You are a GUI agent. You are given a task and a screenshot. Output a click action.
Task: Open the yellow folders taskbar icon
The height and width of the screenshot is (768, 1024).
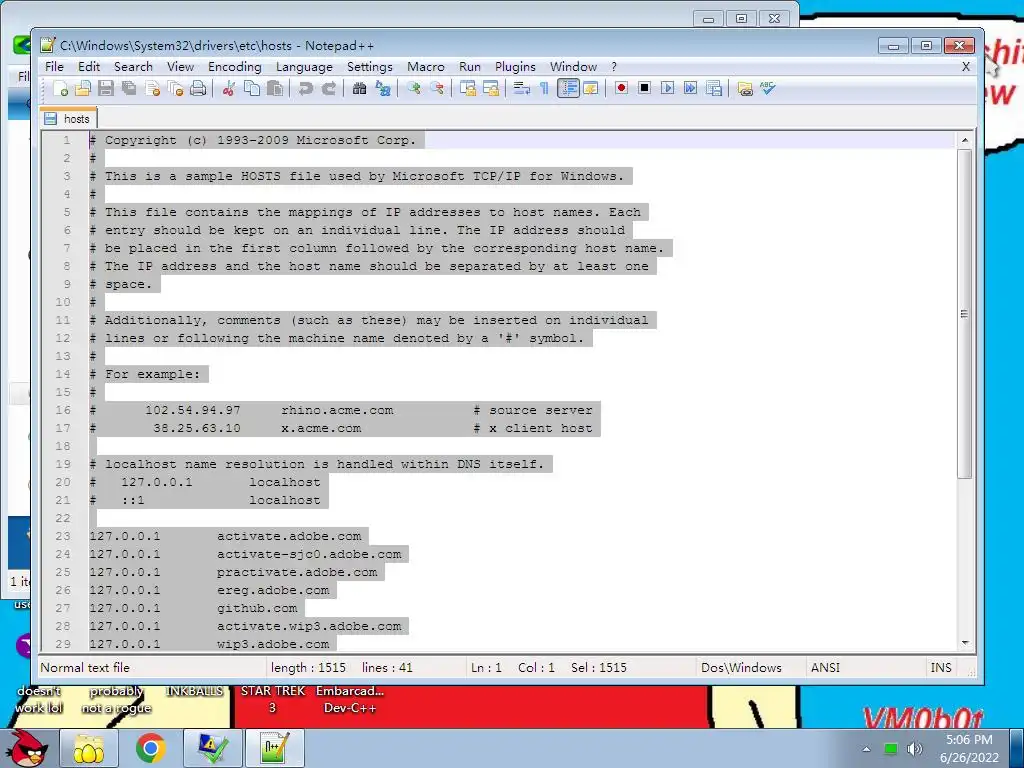coord(89,748)
